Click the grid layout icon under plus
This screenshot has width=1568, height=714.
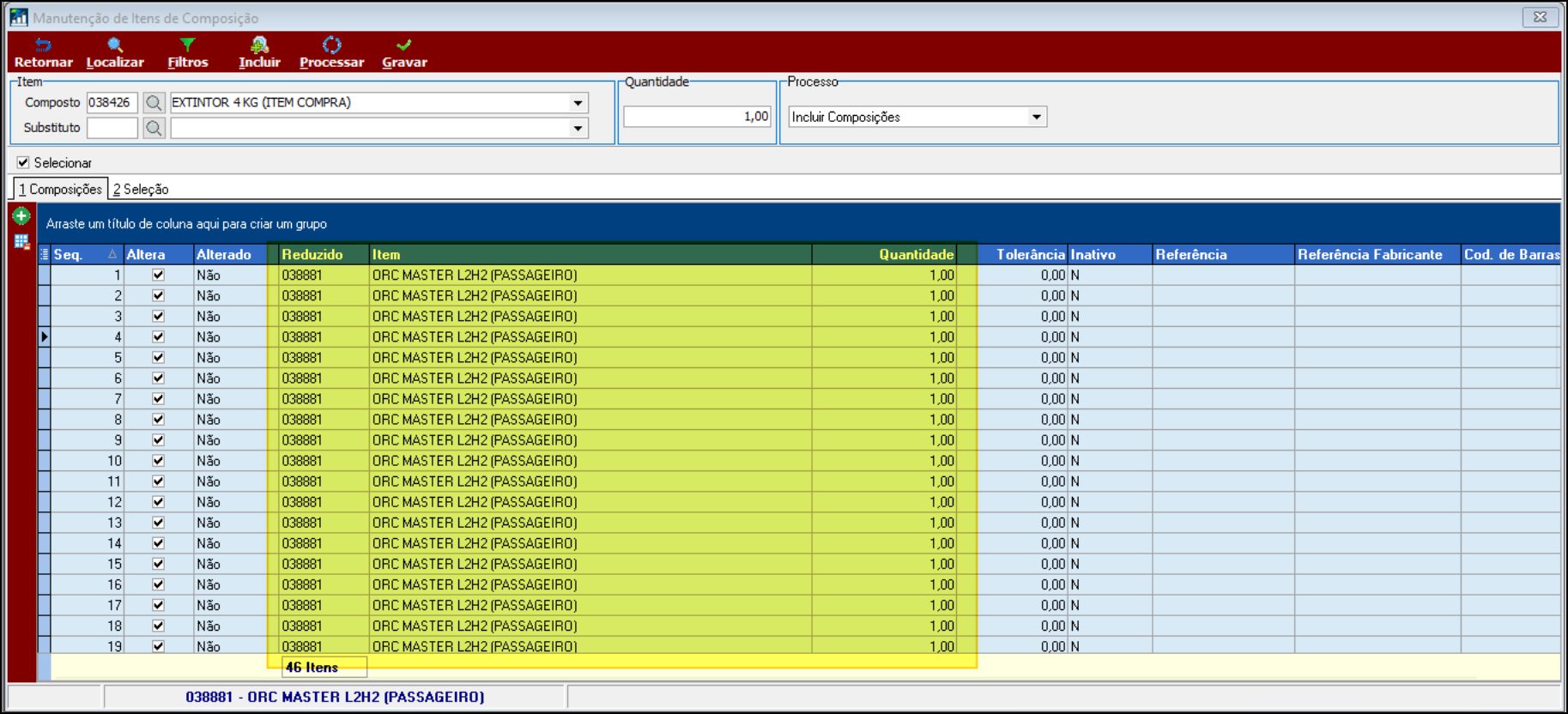pos(21,242)
